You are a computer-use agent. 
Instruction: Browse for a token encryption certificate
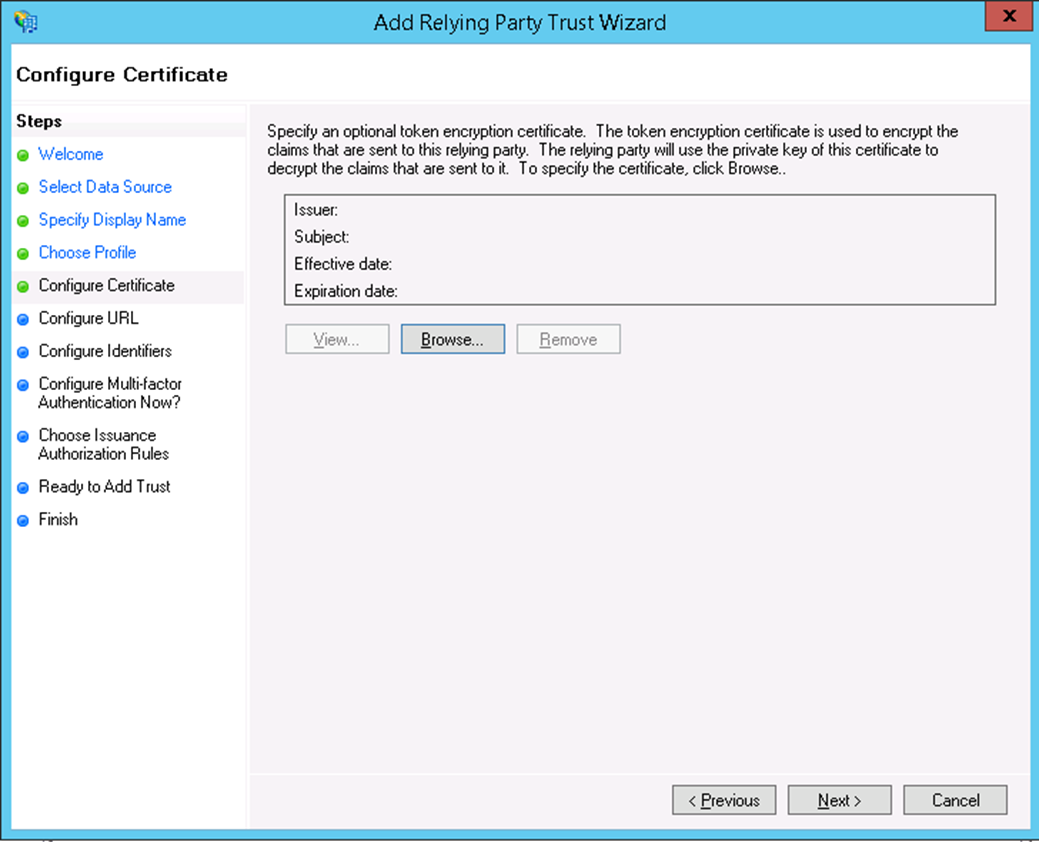click(x=452, y=340)
